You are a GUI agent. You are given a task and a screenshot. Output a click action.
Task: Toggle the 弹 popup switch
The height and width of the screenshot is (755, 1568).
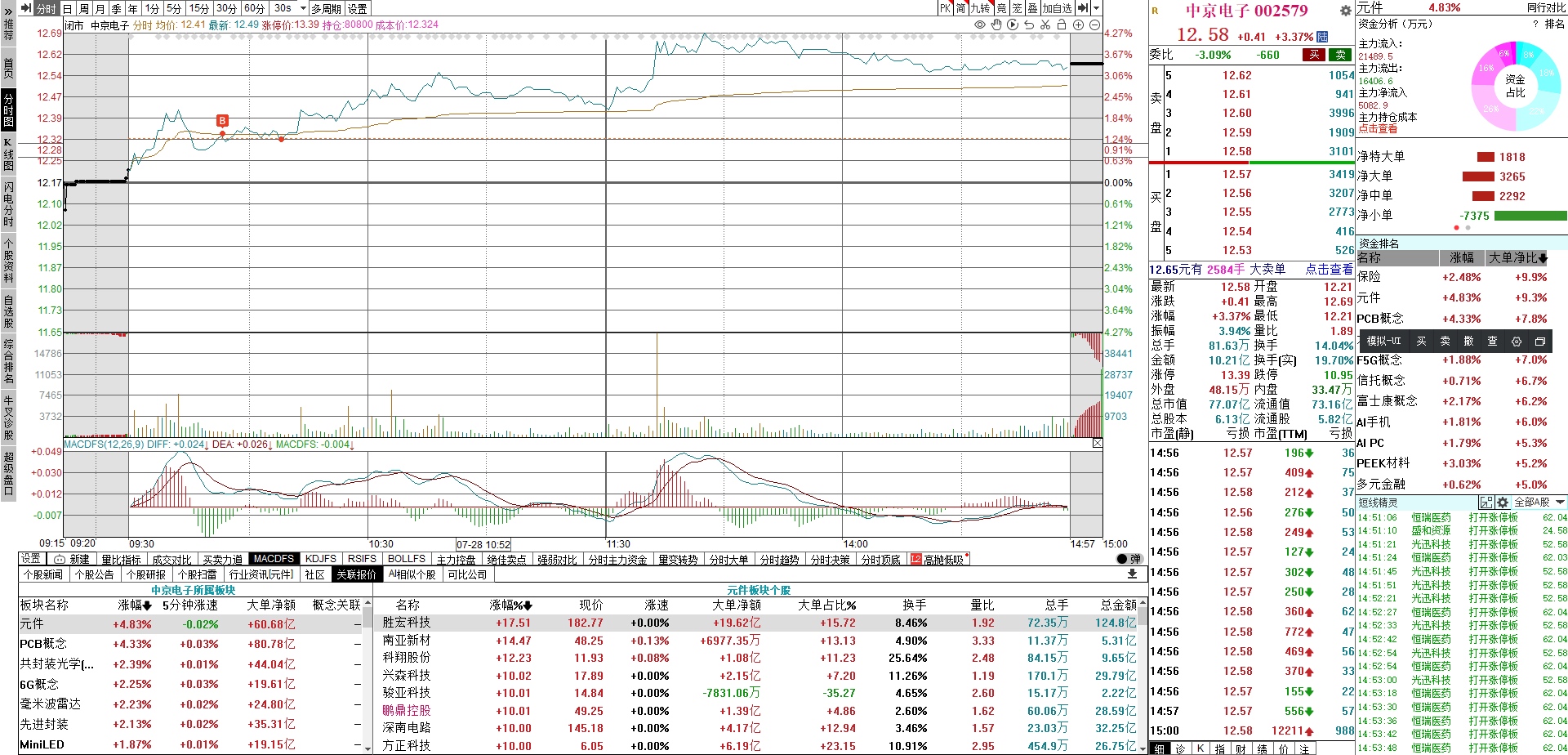pos(1129,559)
